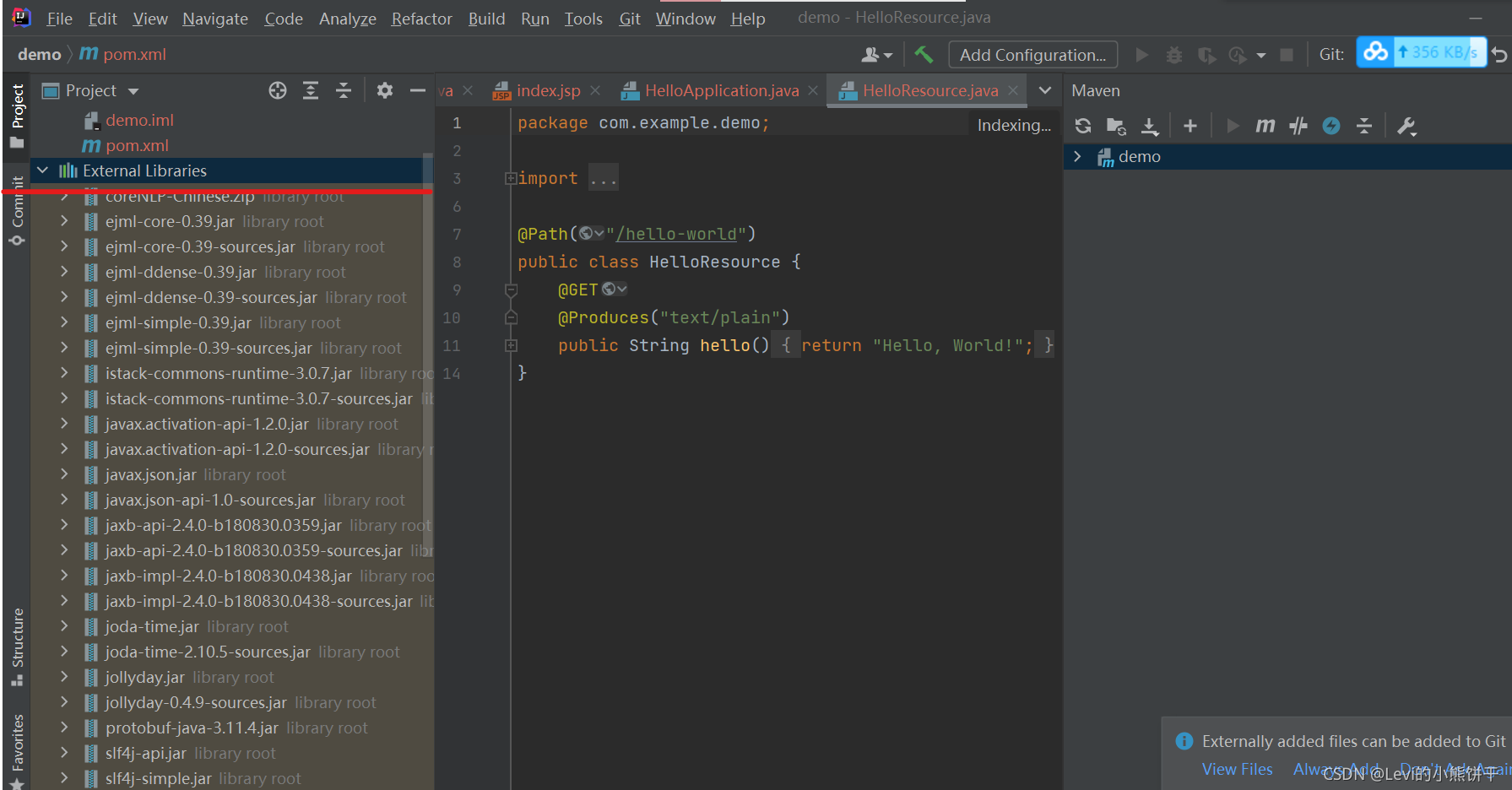1512x790 pixels.
Task: Open the Navigate menu
Action: click(215, 19)
